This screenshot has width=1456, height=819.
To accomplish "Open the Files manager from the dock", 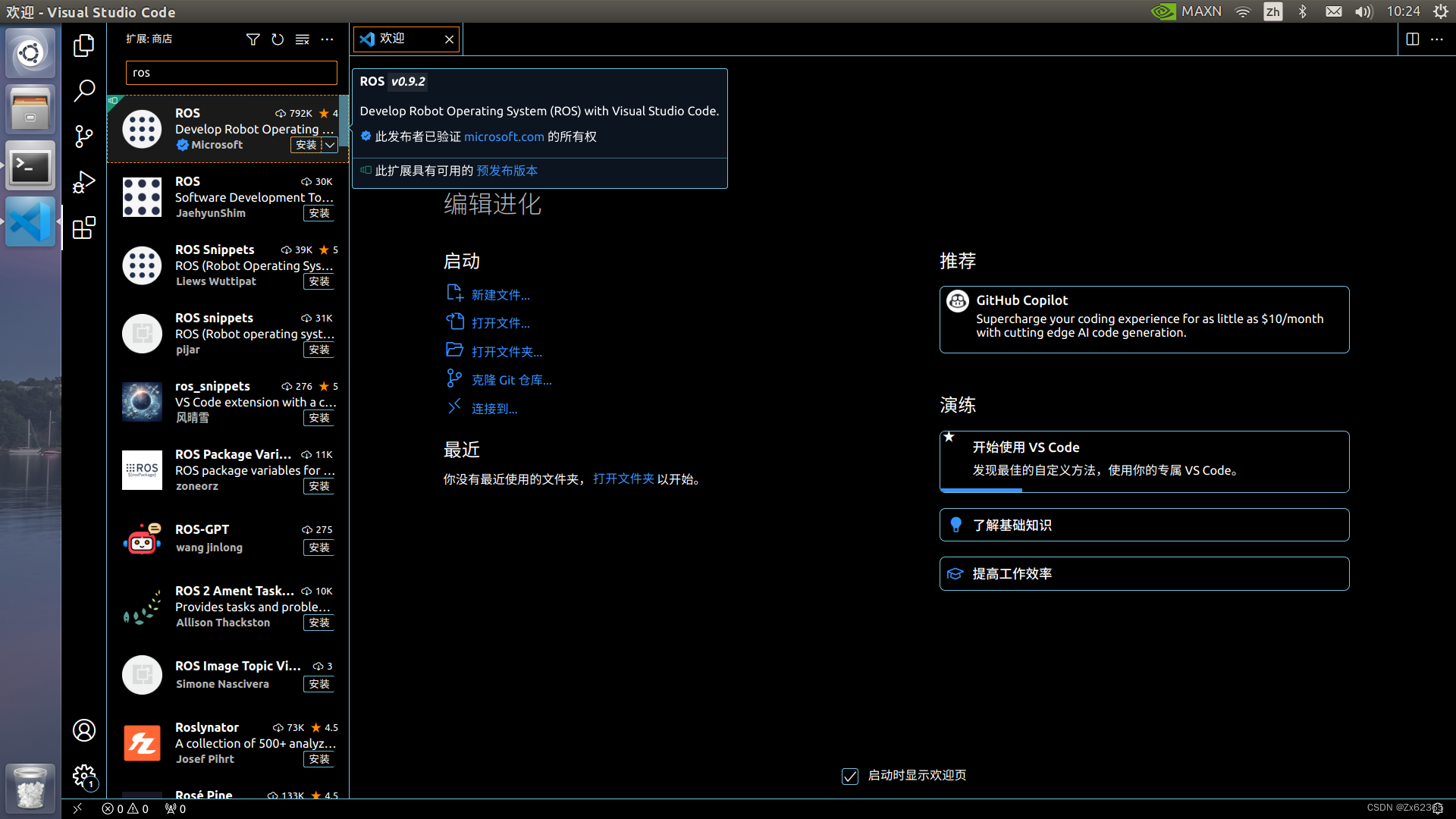I will [x=30, y=109].
